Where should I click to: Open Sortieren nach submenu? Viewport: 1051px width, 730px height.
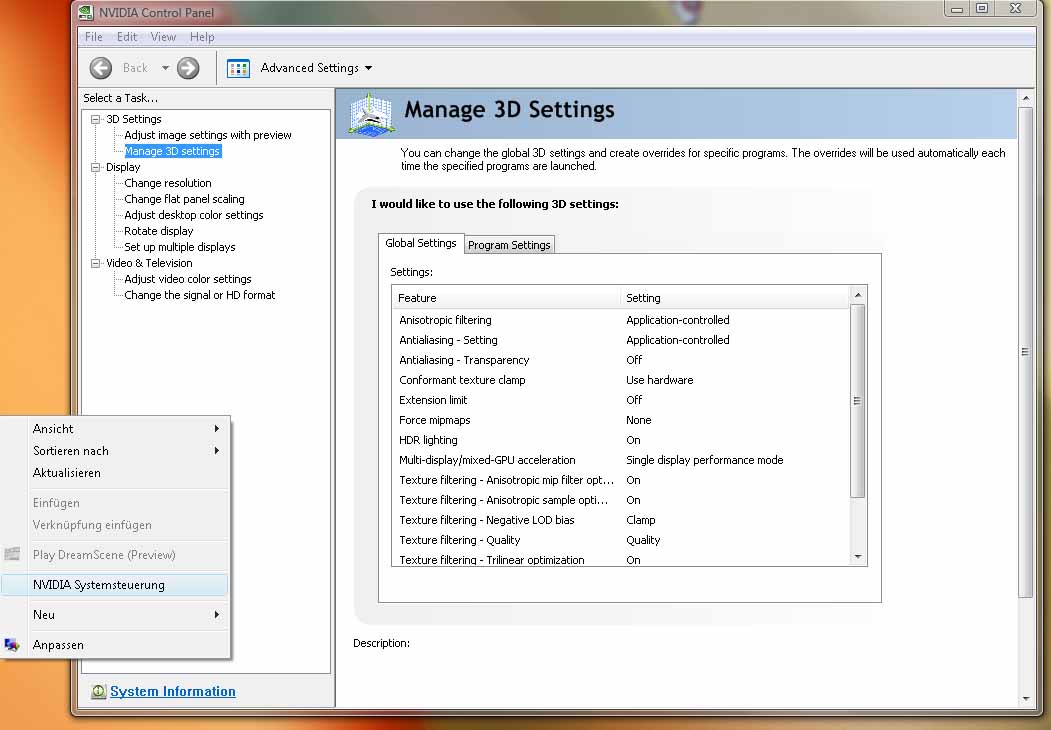pos(115,451)
